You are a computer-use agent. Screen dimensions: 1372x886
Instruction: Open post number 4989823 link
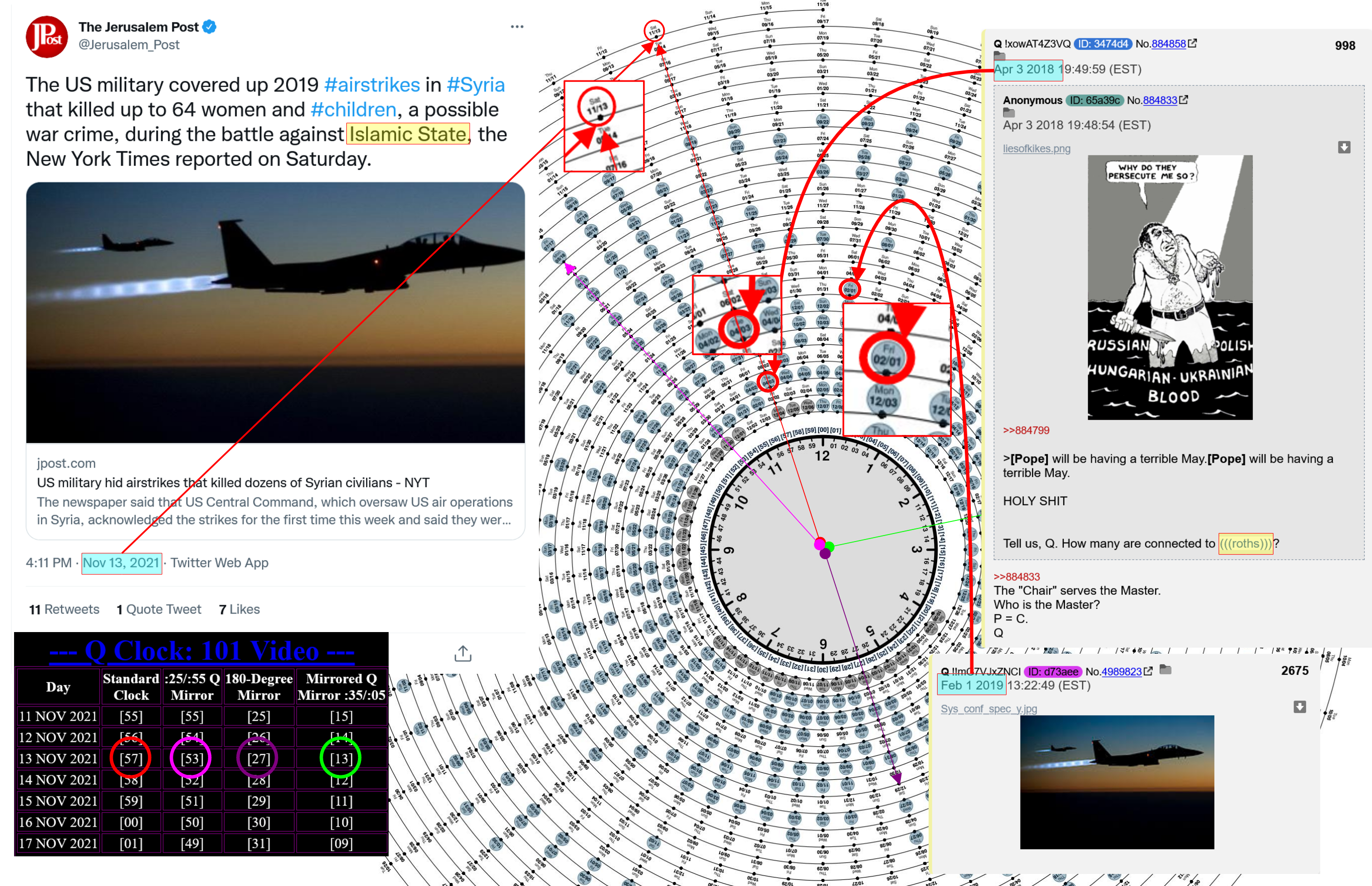(1121, 671)
